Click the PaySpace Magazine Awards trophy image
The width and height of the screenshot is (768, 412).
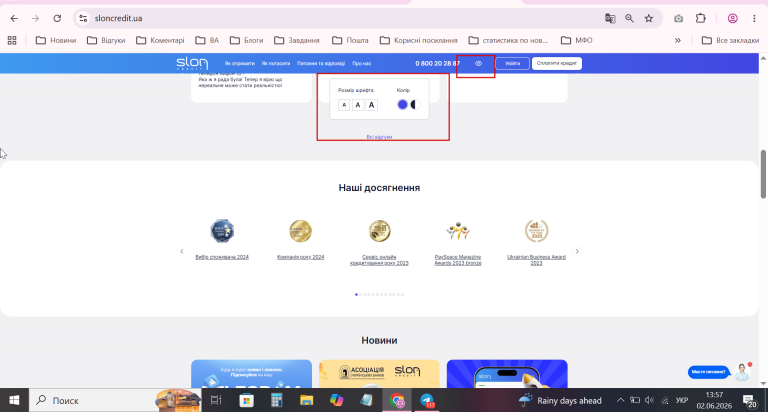point(458,231)
